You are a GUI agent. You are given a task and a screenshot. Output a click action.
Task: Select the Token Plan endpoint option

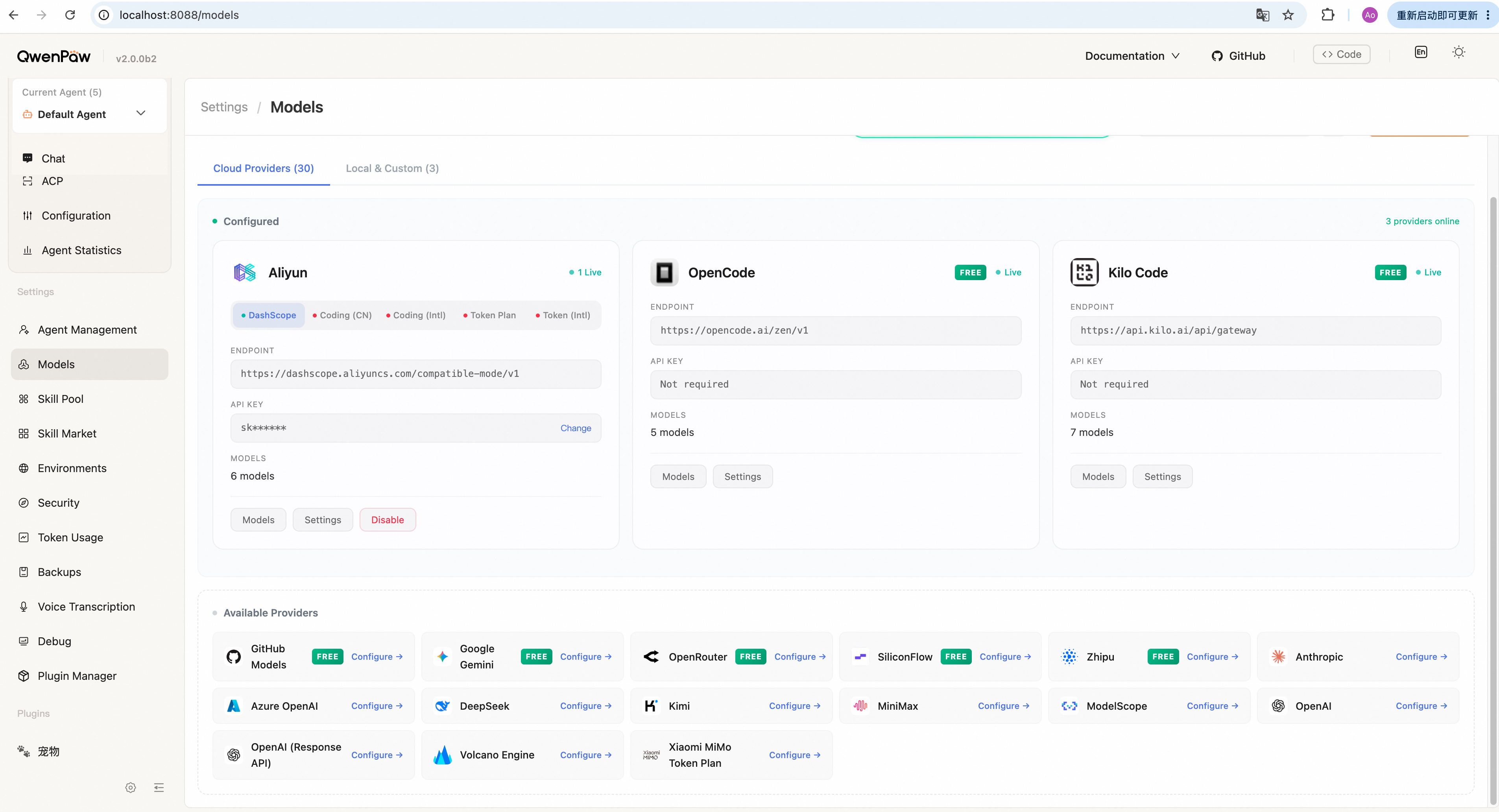489,315
